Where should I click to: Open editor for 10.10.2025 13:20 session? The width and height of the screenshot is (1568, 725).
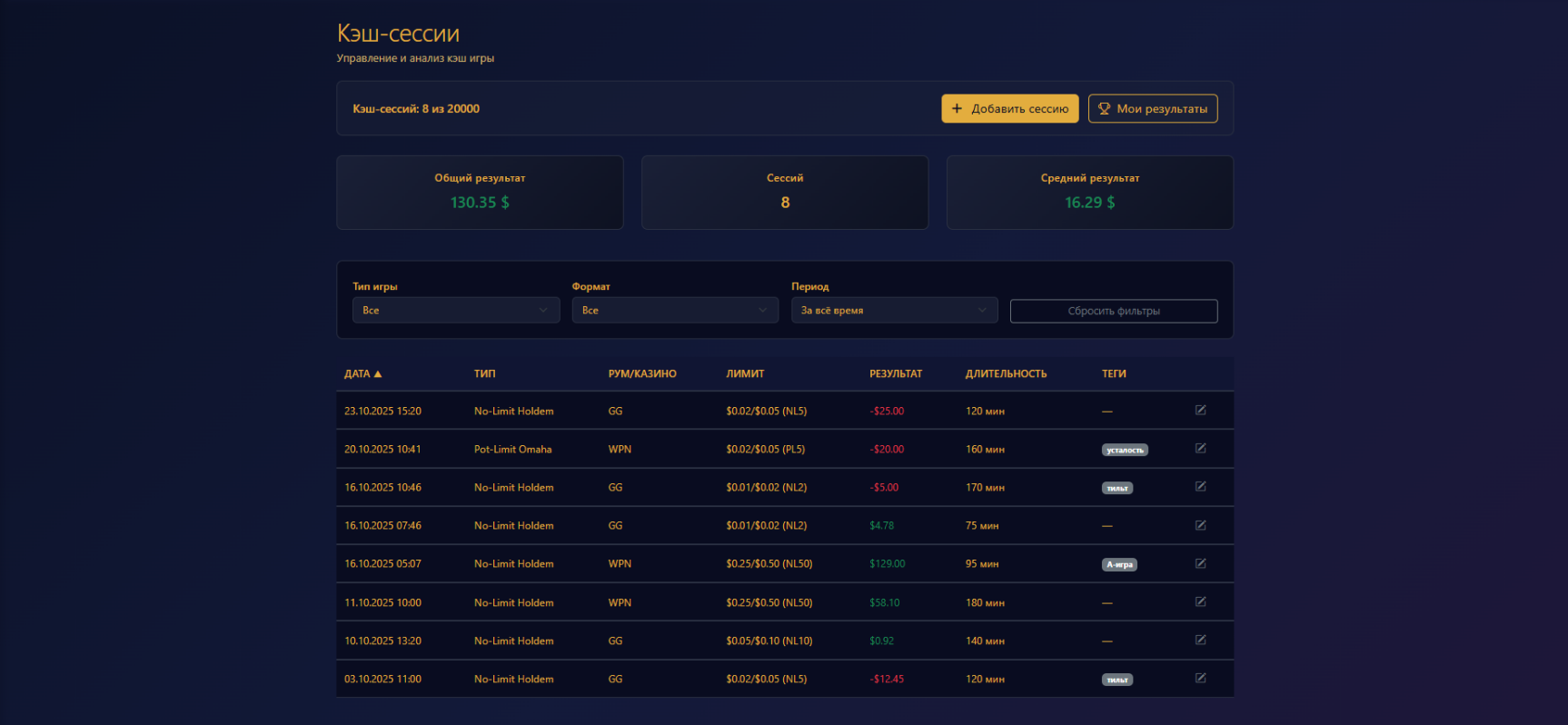point(1200,641)
